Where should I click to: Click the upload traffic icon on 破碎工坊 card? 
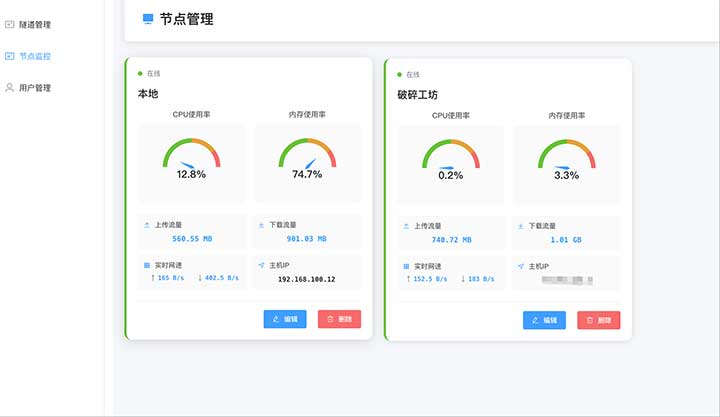[x=406, y=226]
